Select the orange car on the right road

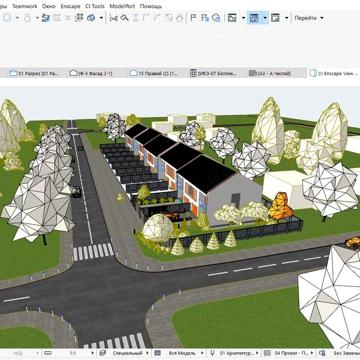[x=353, y=242]
